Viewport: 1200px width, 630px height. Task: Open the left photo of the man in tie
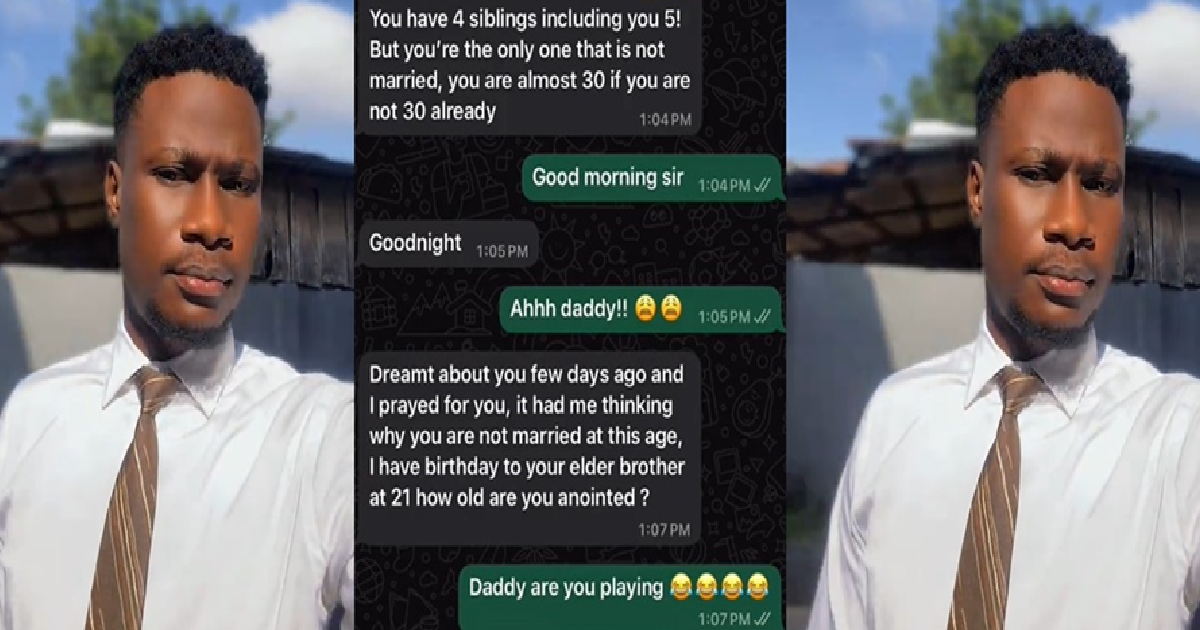point(177,315)
